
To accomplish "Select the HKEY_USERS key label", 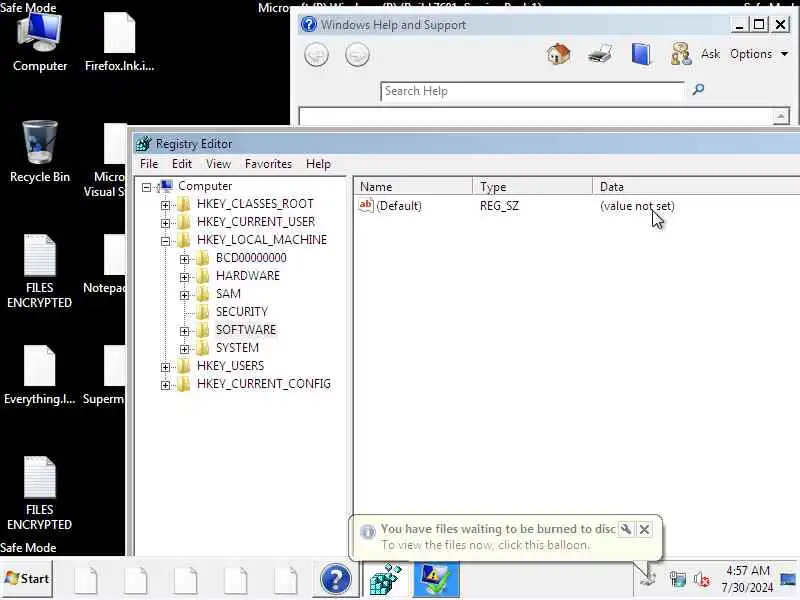I will 230,366.
